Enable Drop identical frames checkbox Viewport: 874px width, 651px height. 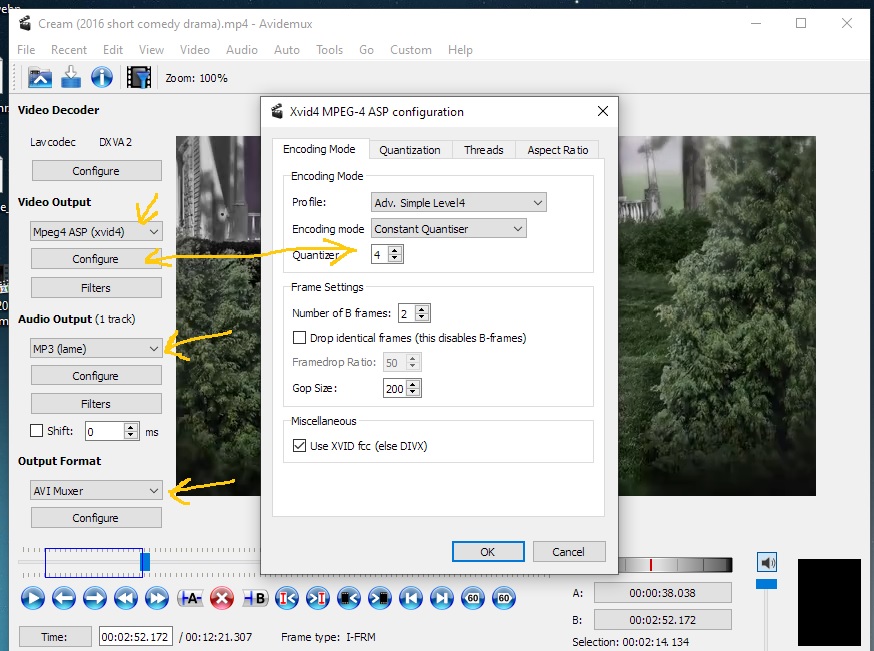coord(299,338)
